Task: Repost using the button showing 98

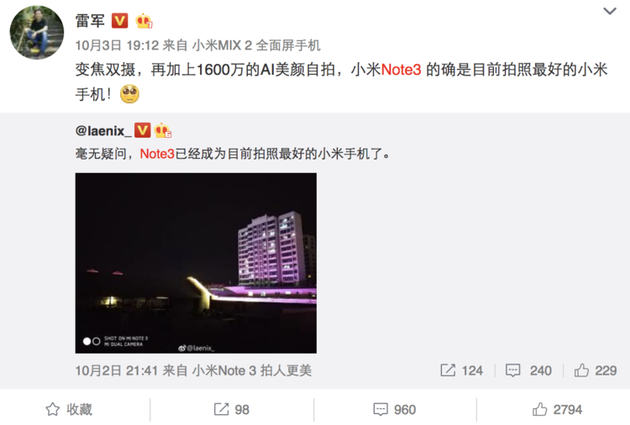Action: click(x=231, y=409)
